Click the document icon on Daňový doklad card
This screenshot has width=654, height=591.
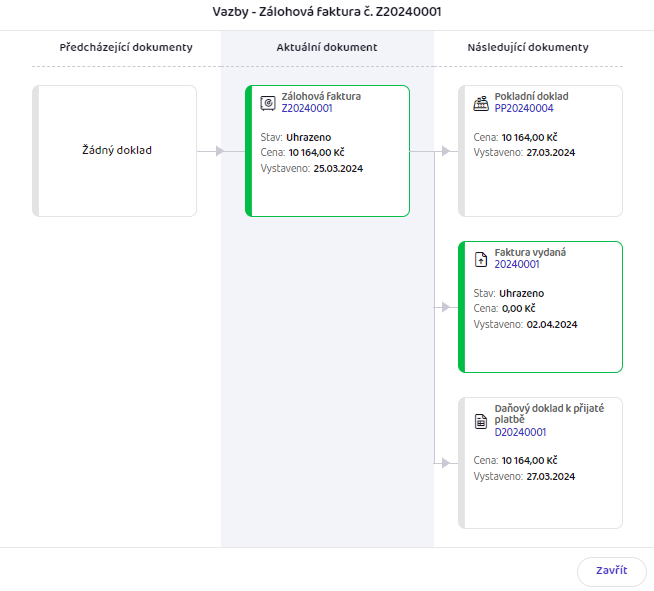481,421
